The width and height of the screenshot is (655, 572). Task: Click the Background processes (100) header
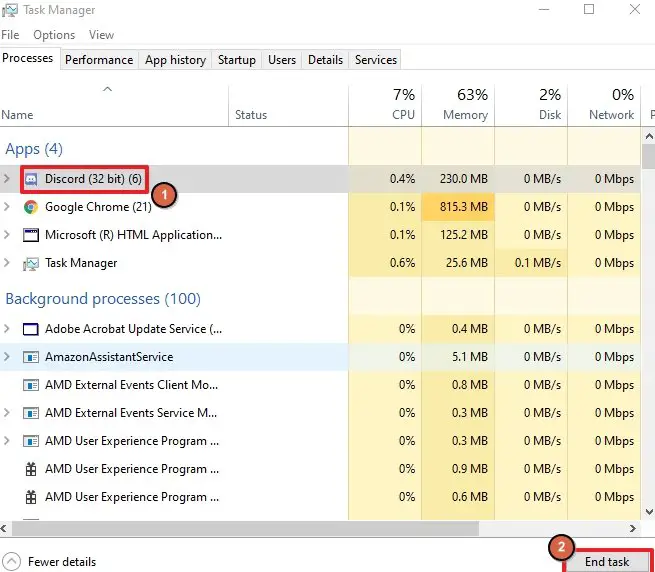103,299
